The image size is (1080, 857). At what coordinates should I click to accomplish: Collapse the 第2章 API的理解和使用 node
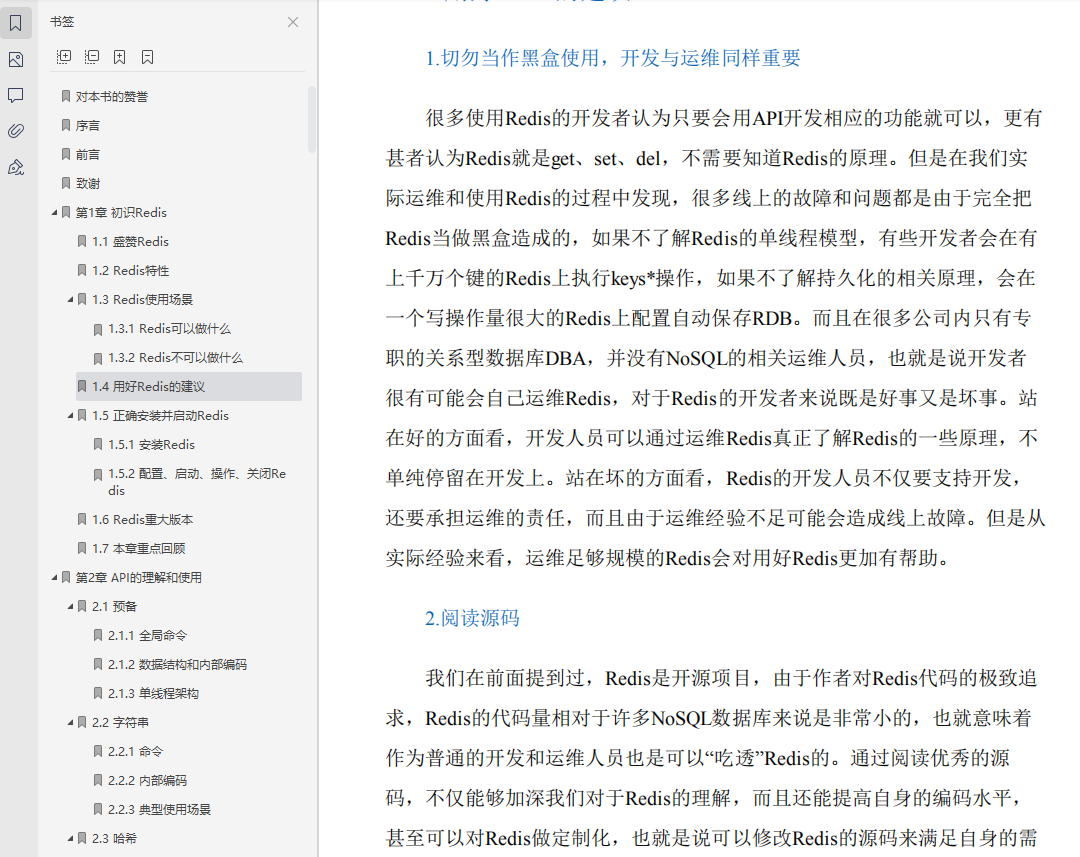click(54, 577)
